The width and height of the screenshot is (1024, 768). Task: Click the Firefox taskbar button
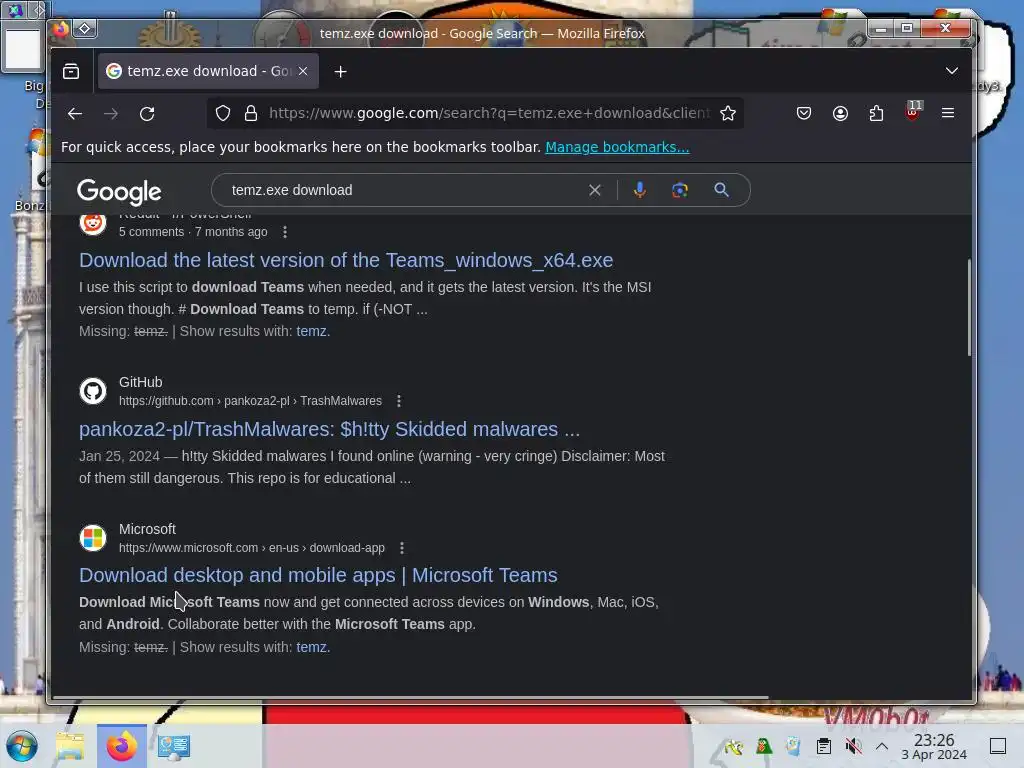pos(122,746)
